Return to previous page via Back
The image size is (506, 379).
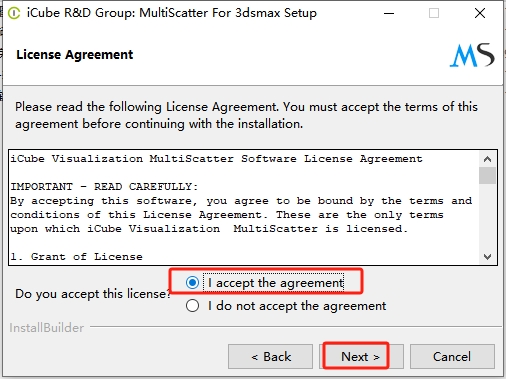270,357
